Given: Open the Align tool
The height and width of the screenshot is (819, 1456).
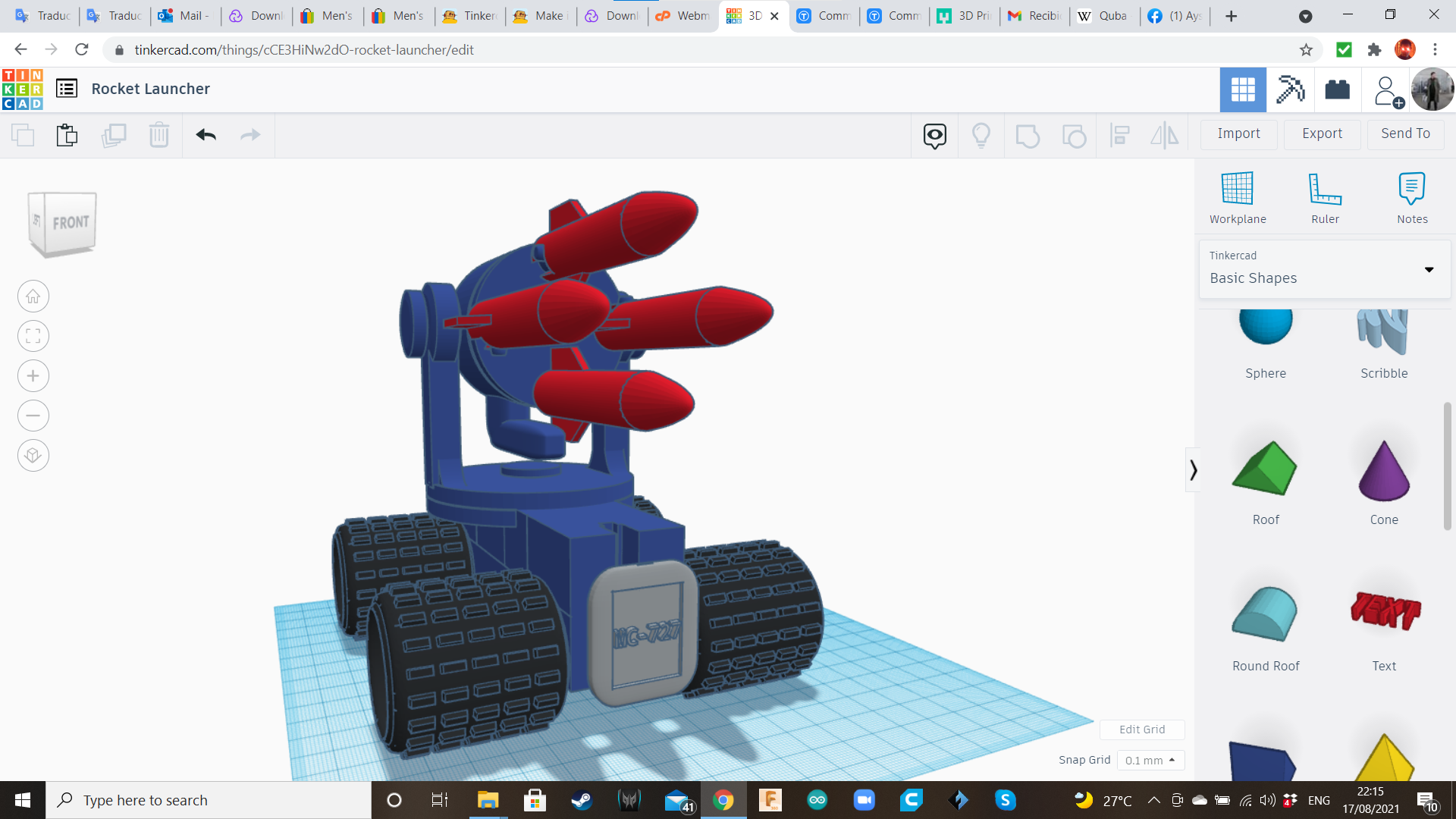Looking at the screenshot, I should click(x=1120, y=135).
